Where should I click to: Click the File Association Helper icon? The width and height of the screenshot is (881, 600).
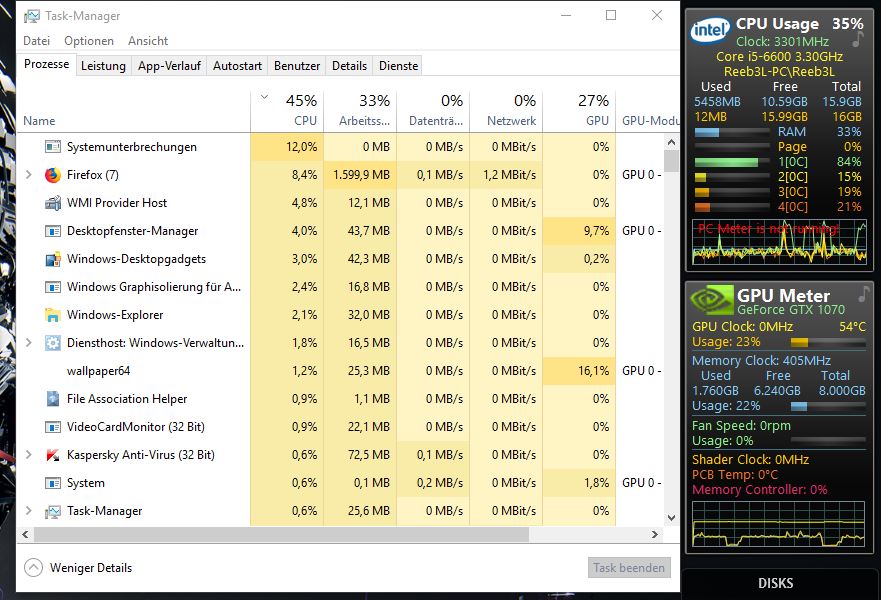point(53,399)
